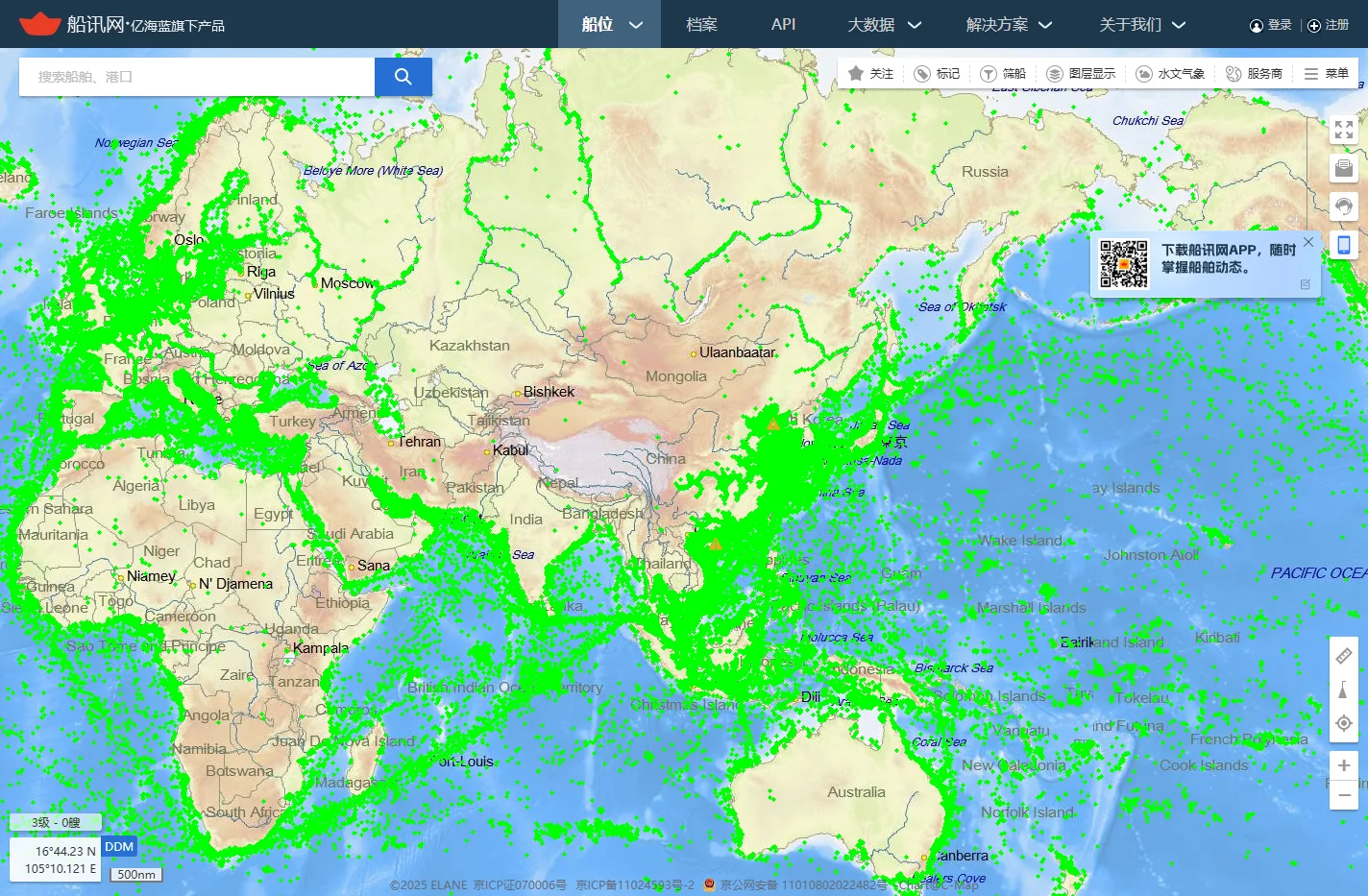
Task: Click the plus circle icon beside 注册
Action: [1314, 26]
